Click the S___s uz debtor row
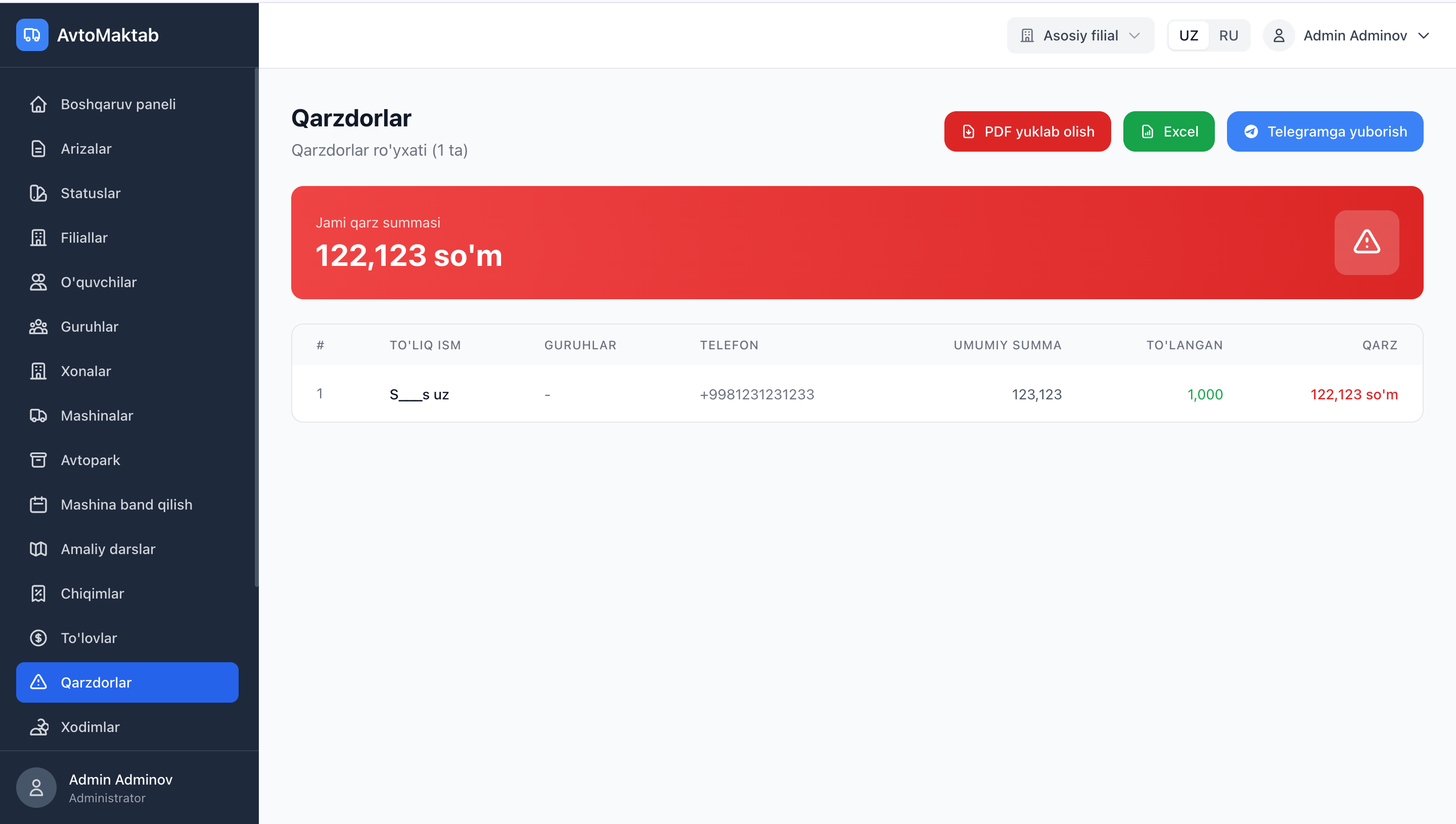The image size is (1456, 824). (x=419, y=394)
